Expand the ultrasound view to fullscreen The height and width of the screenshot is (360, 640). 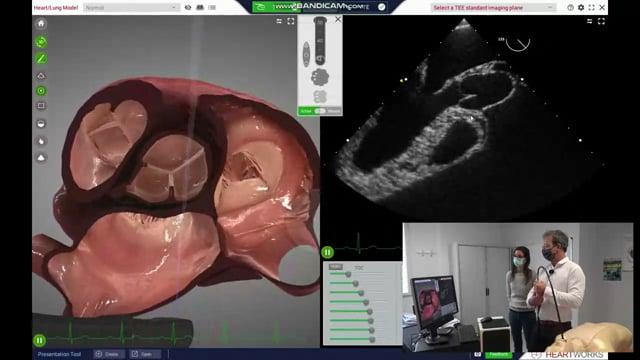601,21
